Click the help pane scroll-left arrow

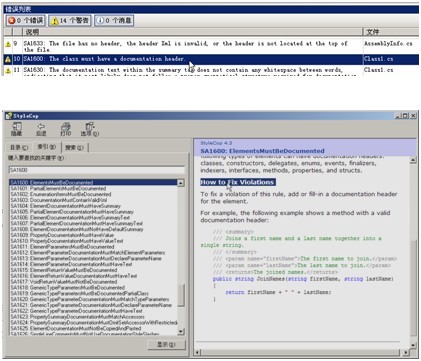click(197, 352)
